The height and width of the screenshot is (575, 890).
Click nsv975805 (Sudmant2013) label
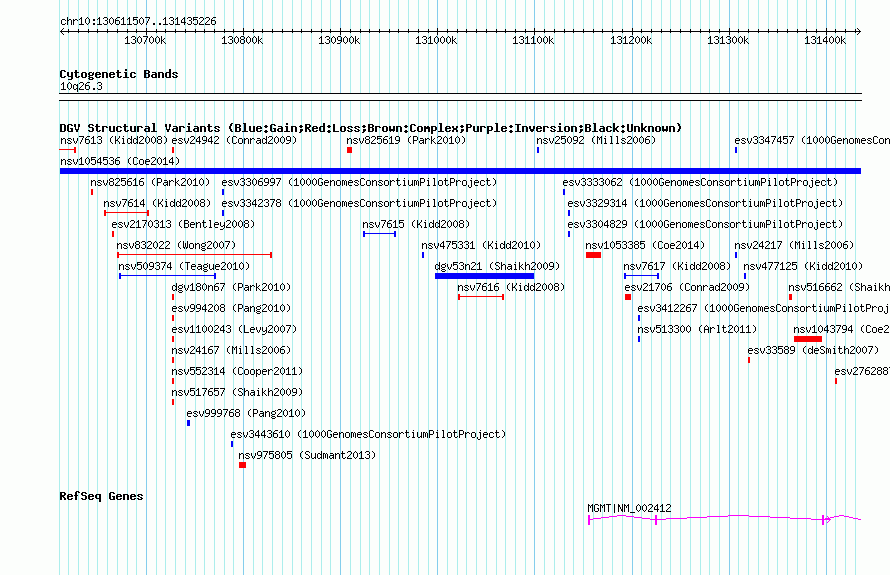pyautogui.click(x=307, y=455)
